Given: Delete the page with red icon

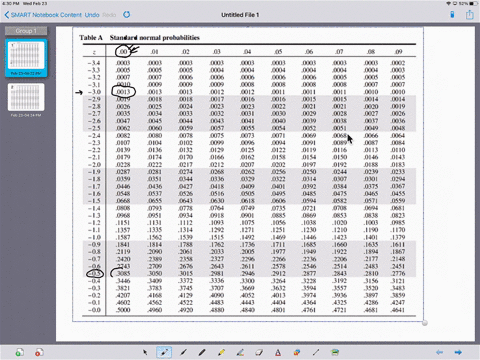Looking at the screenshot, I should [39, 352].
